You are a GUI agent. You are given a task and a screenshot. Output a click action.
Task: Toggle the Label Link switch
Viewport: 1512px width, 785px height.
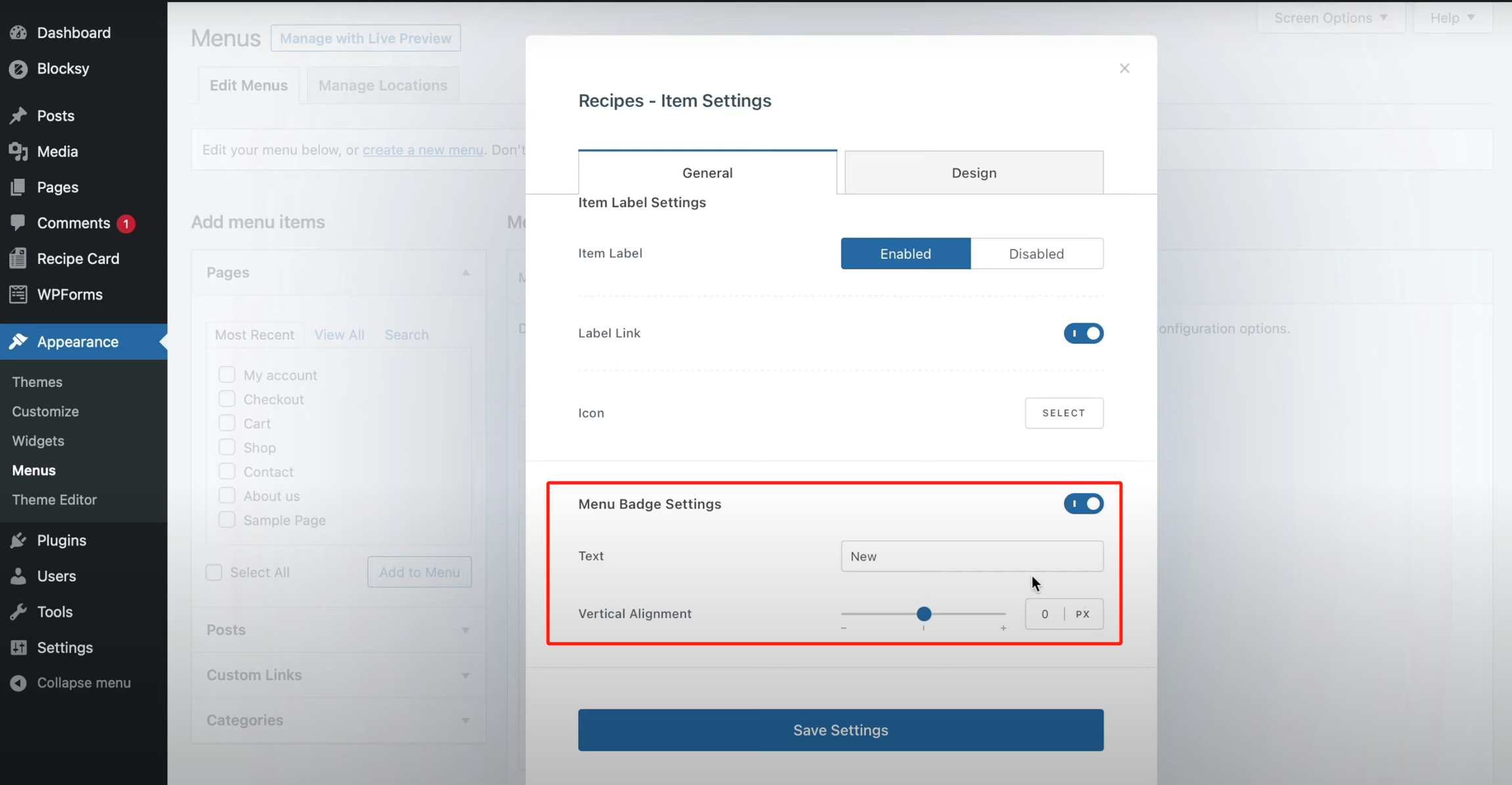click(1083, 333)
